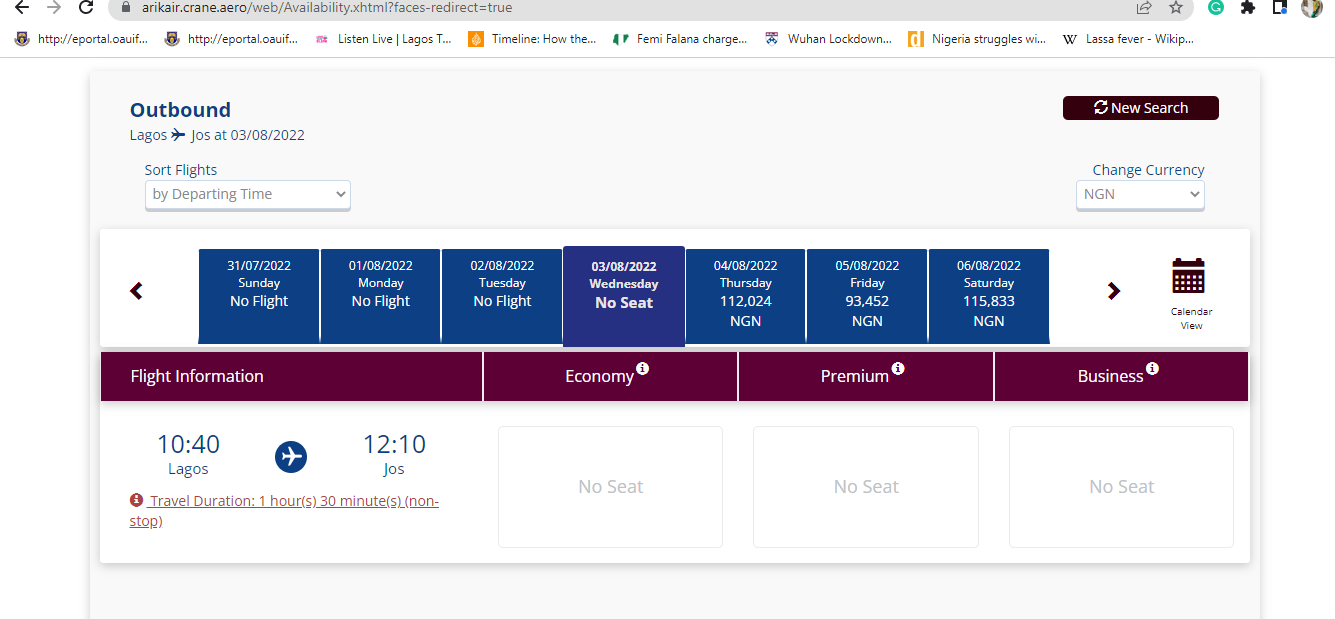The height and width of the screenshot is (619, 1335).
Task: Reload the page with browser refresh icon
Action: coord(86,7)
